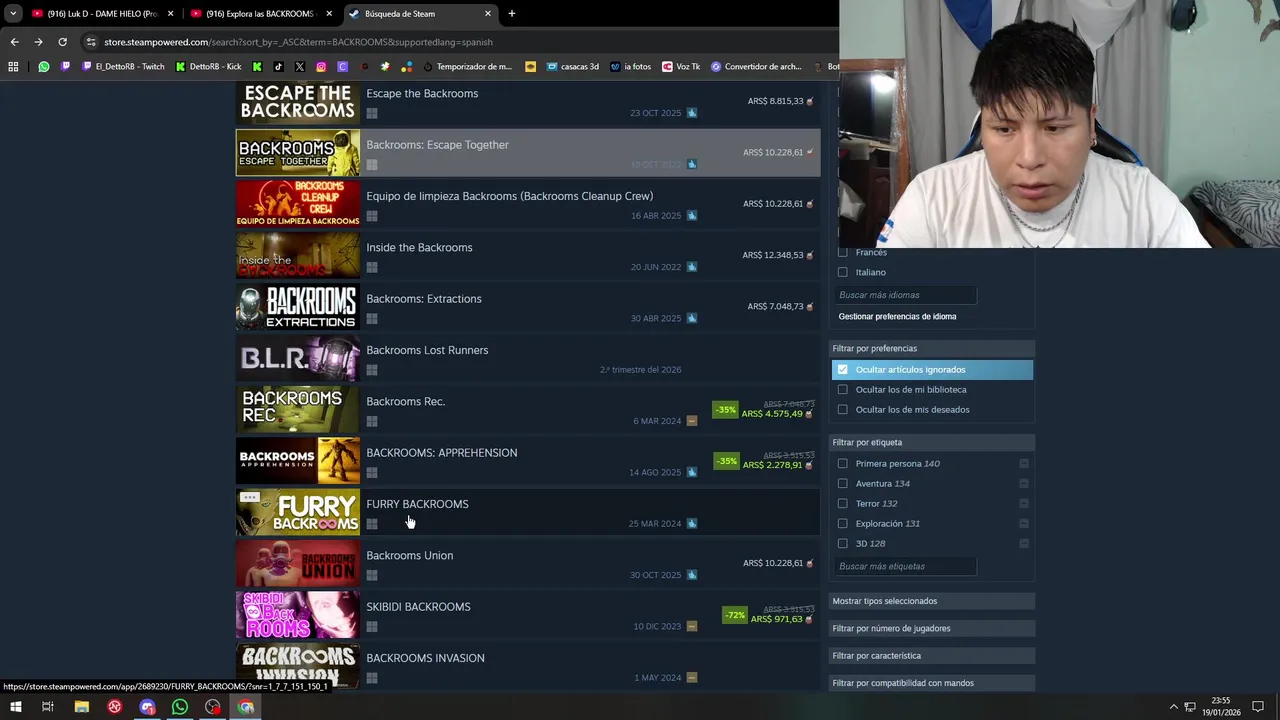Viewport: 1280px width, 720px height.
Task: Expand Filtrar por característica
Action: point(932,656)
